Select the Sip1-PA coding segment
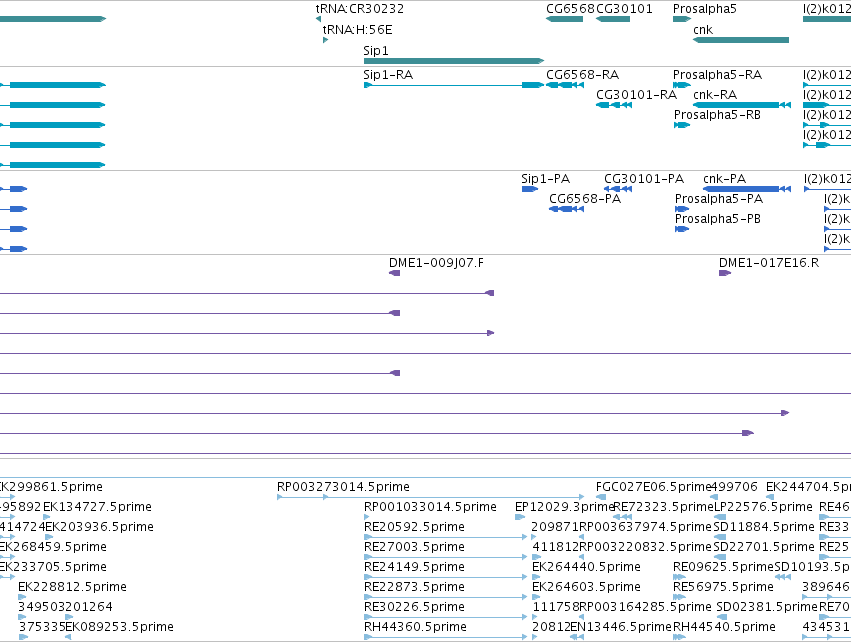The image size is (851, 642). pos(530,189)
